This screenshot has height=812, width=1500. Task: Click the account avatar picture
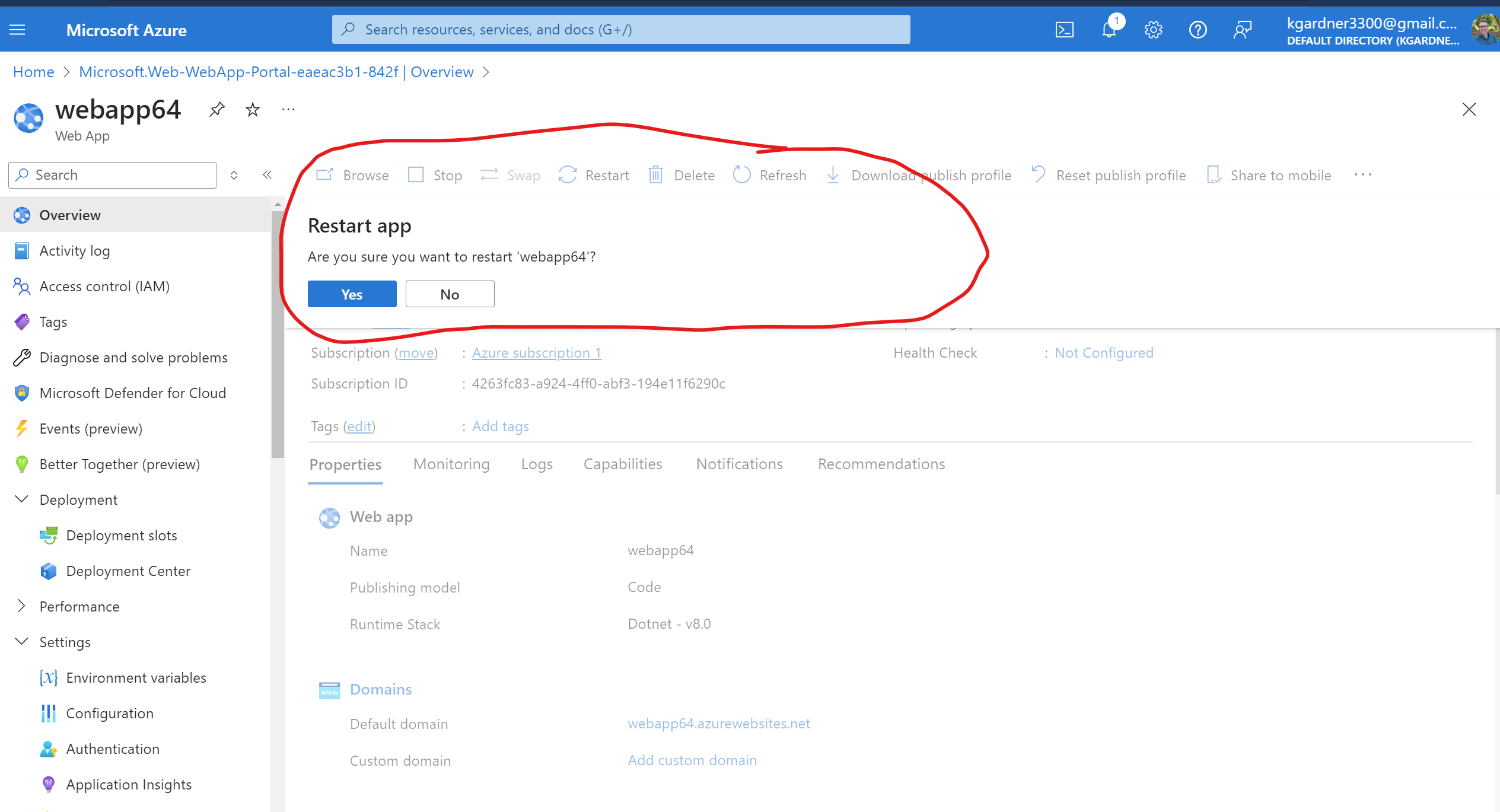(x=1485, y=30)
